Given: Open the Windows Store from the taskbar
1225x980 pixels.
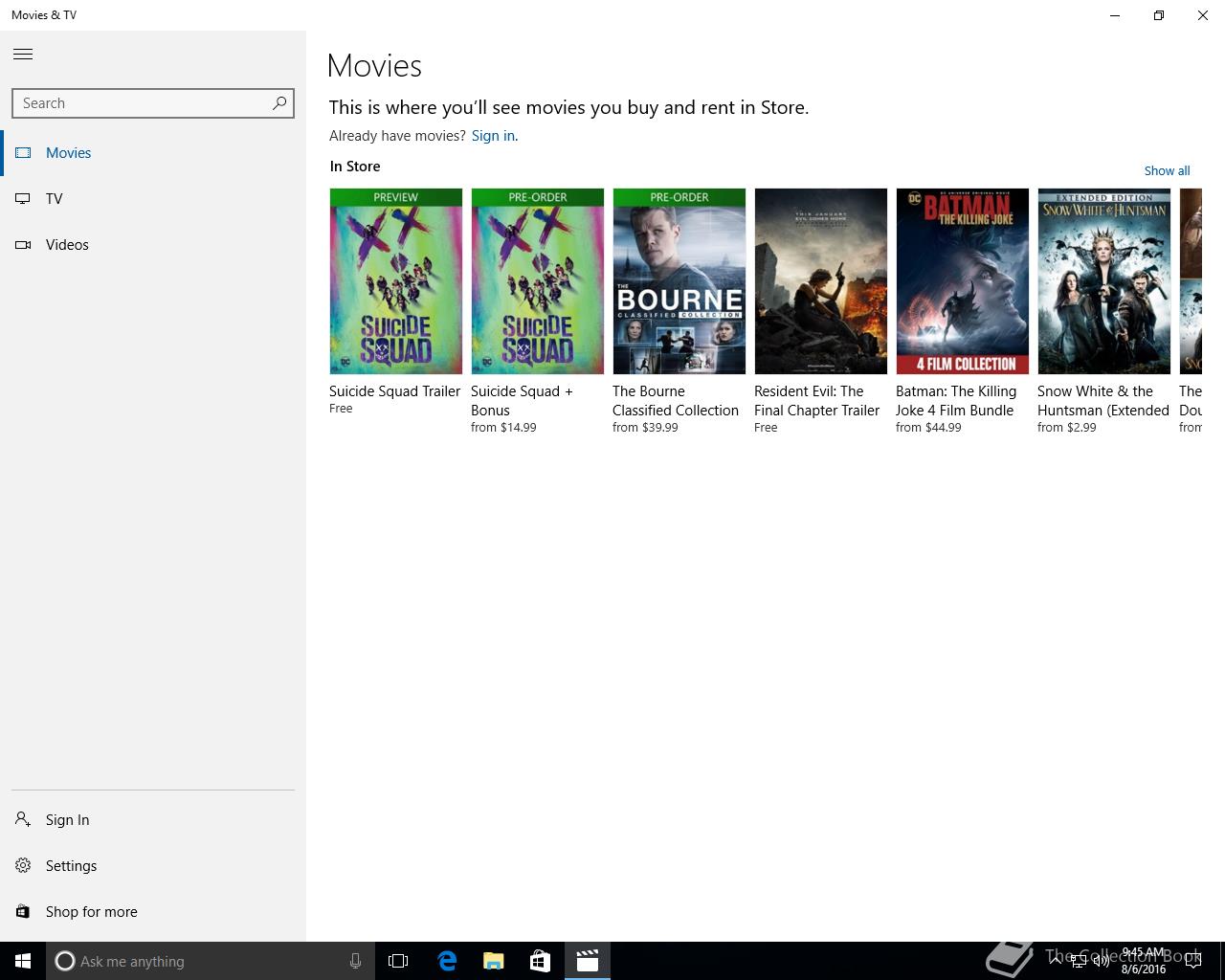Looking at the screenshot, I should (540, 961).
